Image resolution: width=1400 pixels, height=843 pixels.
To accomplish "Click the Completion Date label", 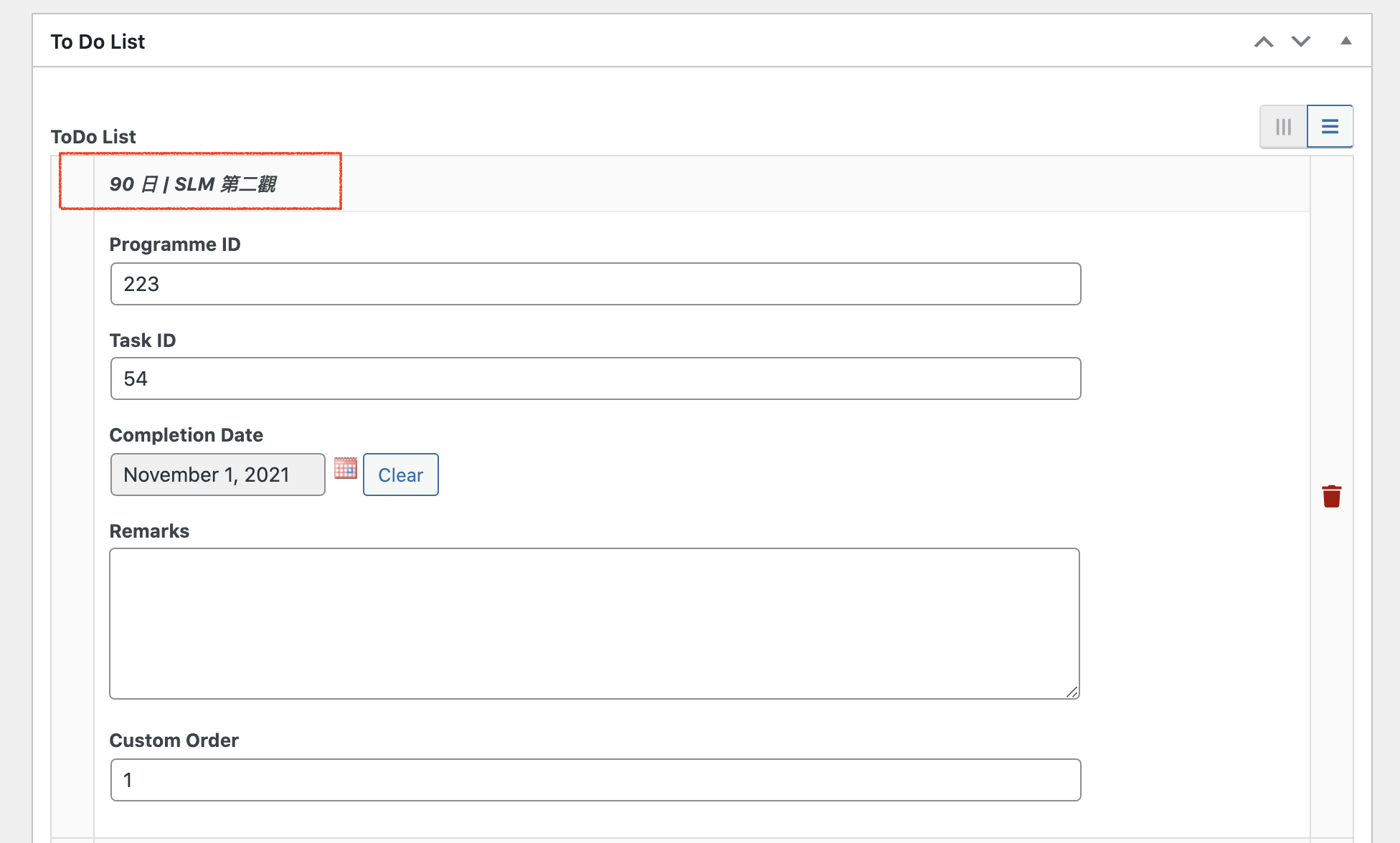I will (x=186, y=435).
